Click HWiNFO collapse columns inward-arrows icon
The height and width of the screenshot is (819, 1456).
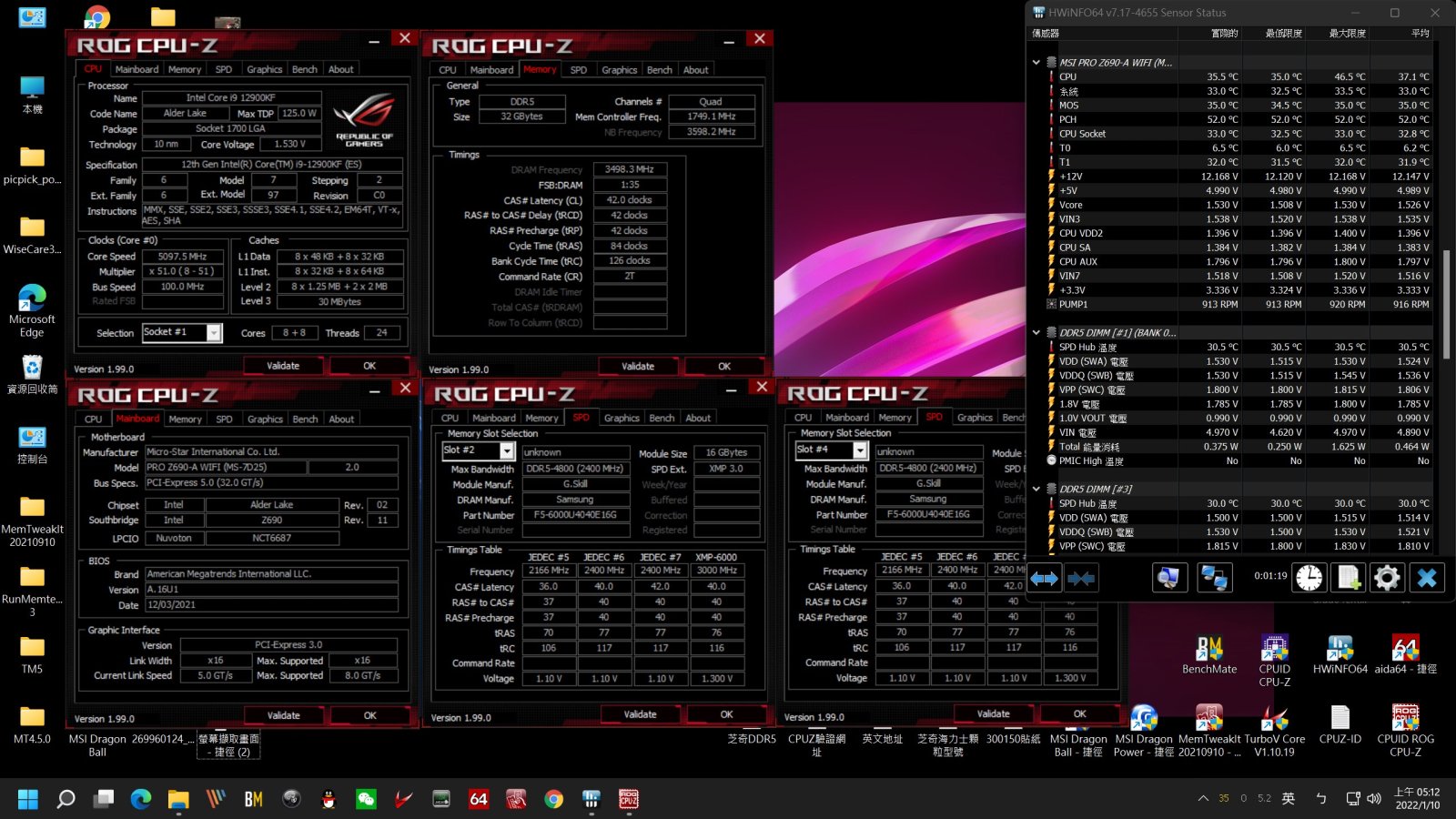click(x=1080, y=578)
